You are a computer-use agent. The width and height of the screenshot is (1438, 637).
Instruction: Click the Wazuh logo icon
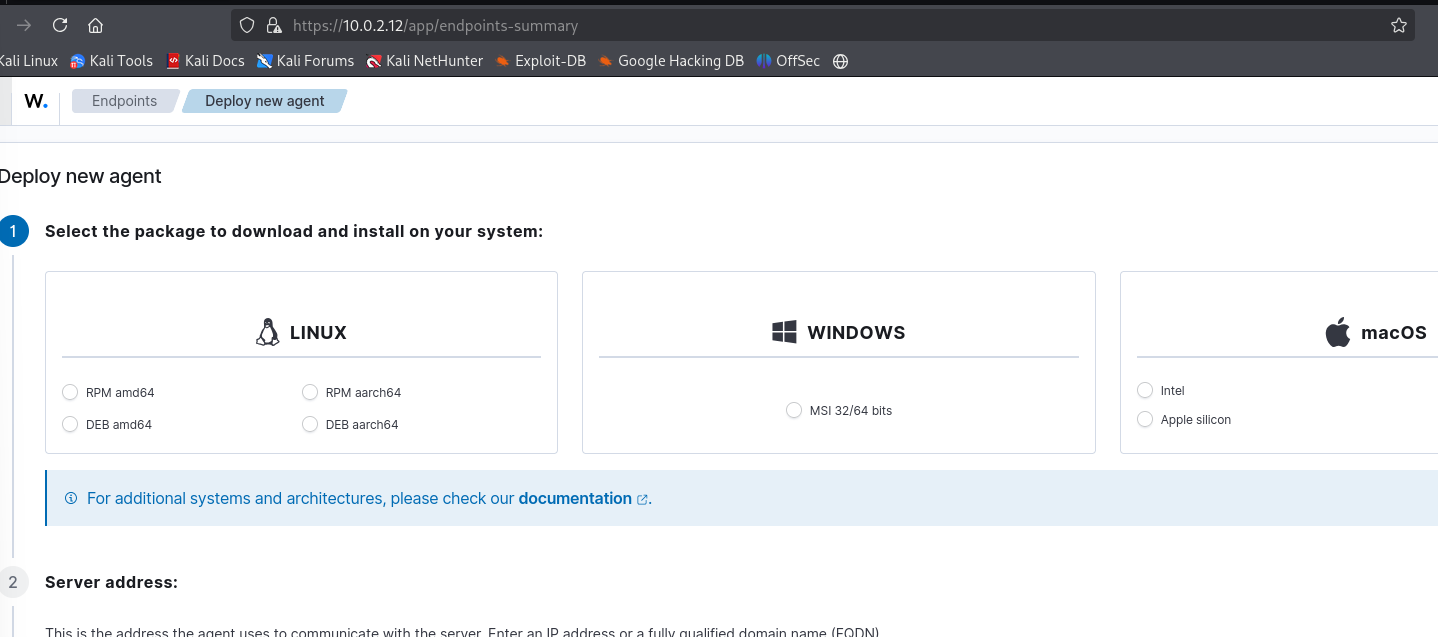(36, 101)
